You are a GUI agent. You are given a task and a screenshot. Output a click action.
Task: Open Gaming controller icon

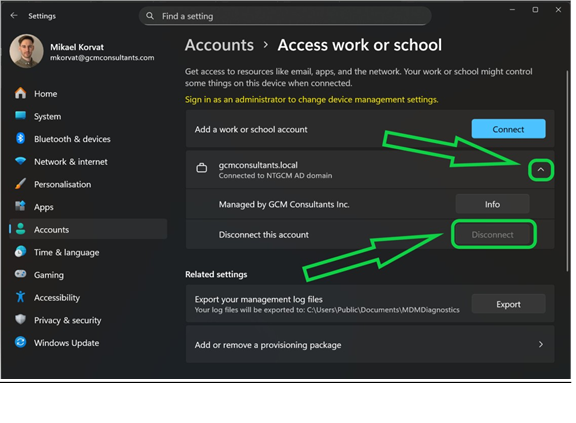point(21,274)
